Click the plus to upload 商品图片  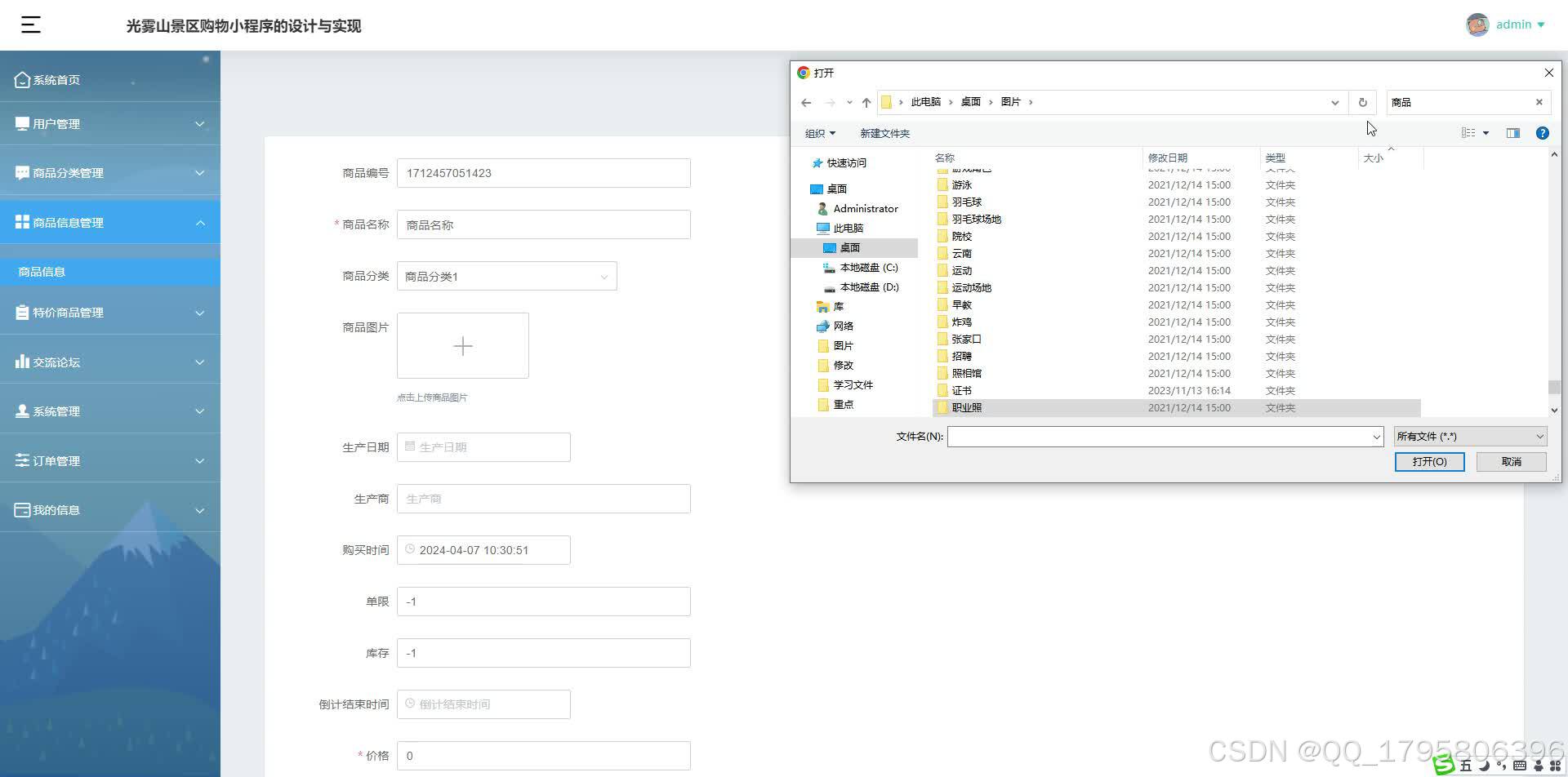(x=463, y=346)
